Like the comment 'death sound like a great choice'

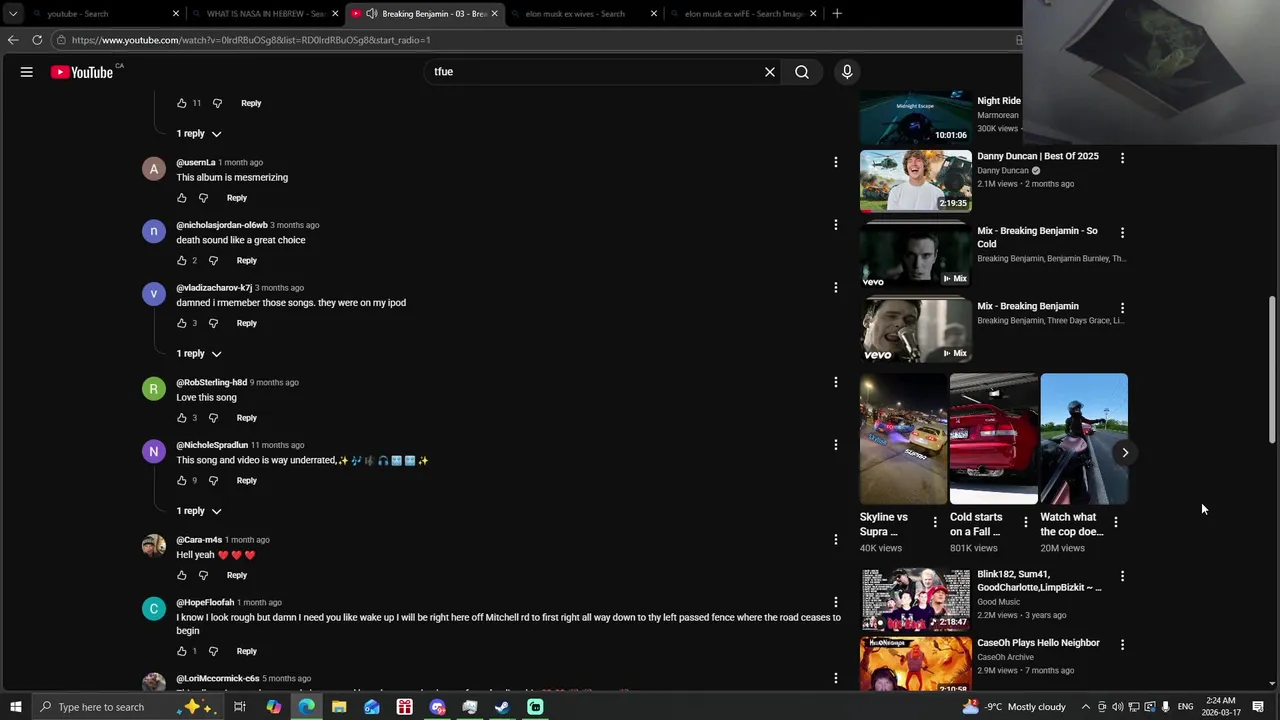click(x=182, y=261)
